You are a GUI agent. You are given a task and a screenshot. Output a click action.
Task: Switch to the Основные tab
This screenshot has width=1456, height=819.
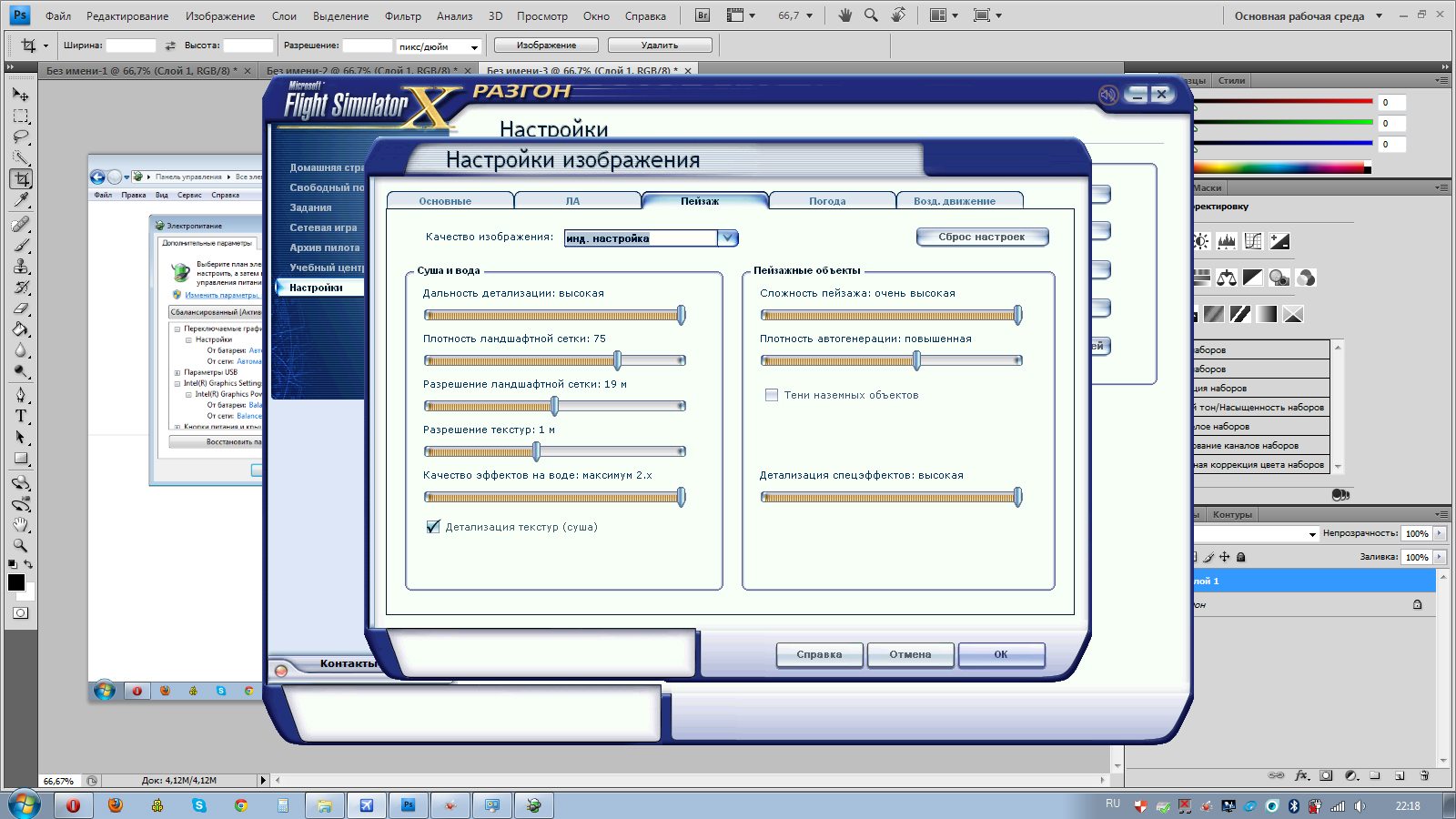click(446, 201)
